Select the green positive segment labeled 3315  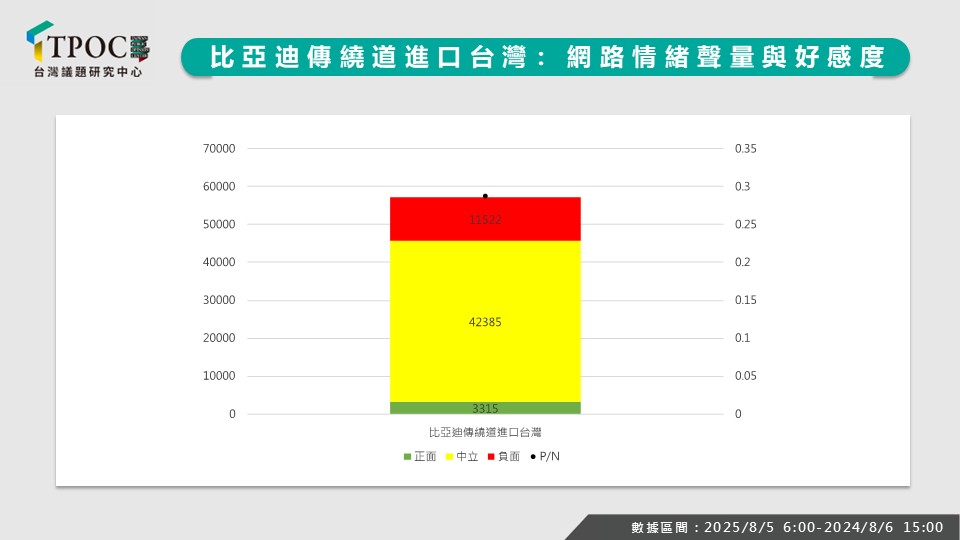coord(485,408)
